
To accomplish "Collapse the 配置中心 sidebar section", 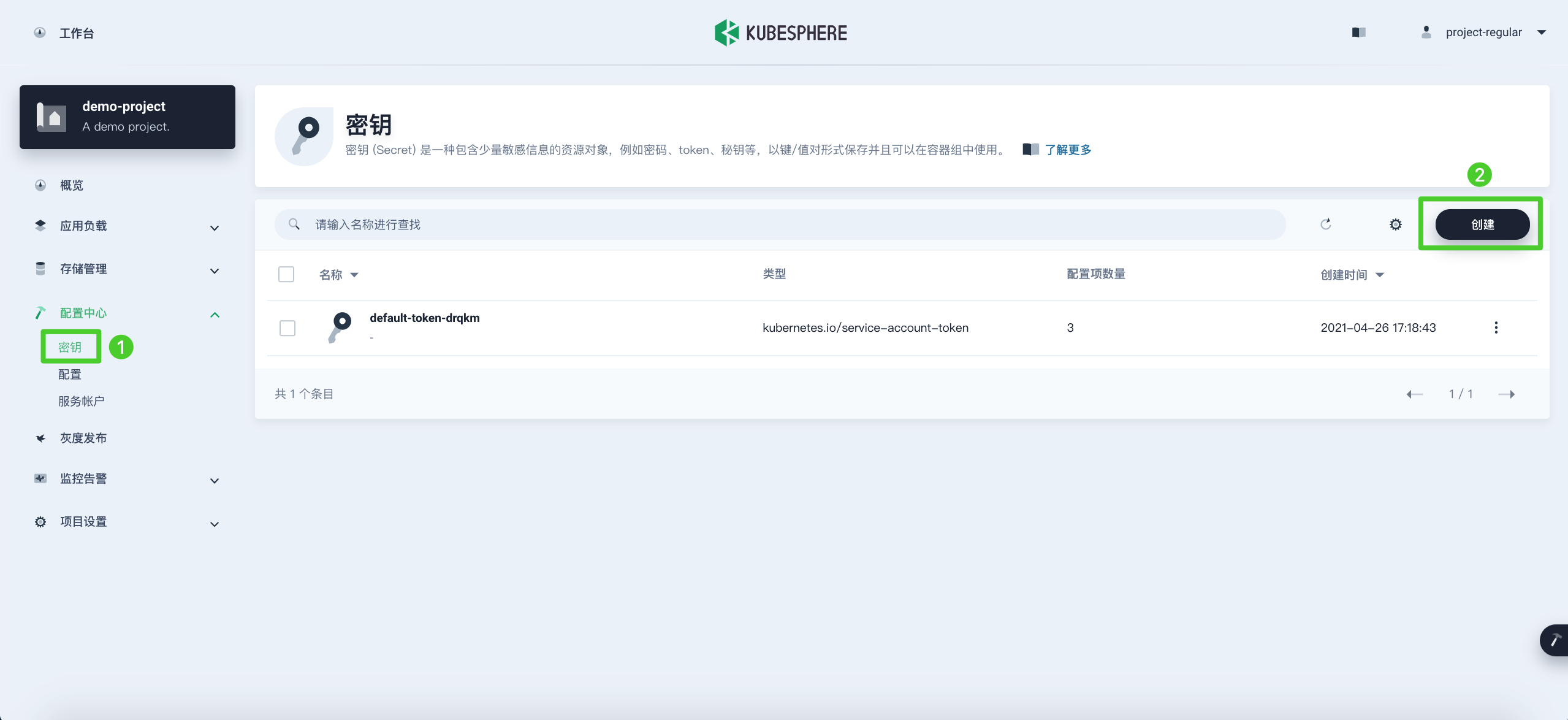I will pyautogui.click(x=214, y=315).
